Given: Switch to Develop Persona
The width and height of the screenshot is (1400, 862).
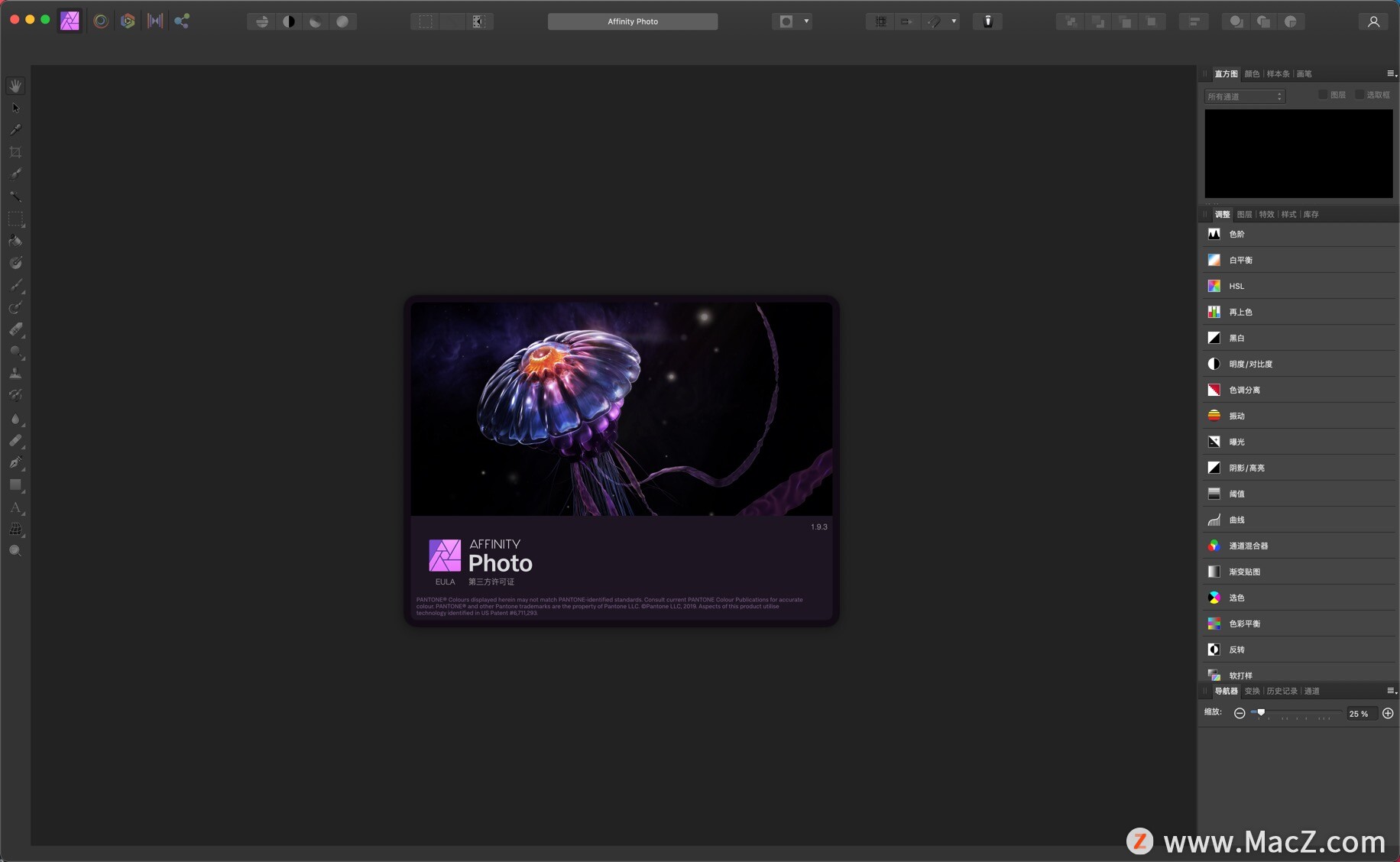Looking at the screenshot, I should 128,21.
